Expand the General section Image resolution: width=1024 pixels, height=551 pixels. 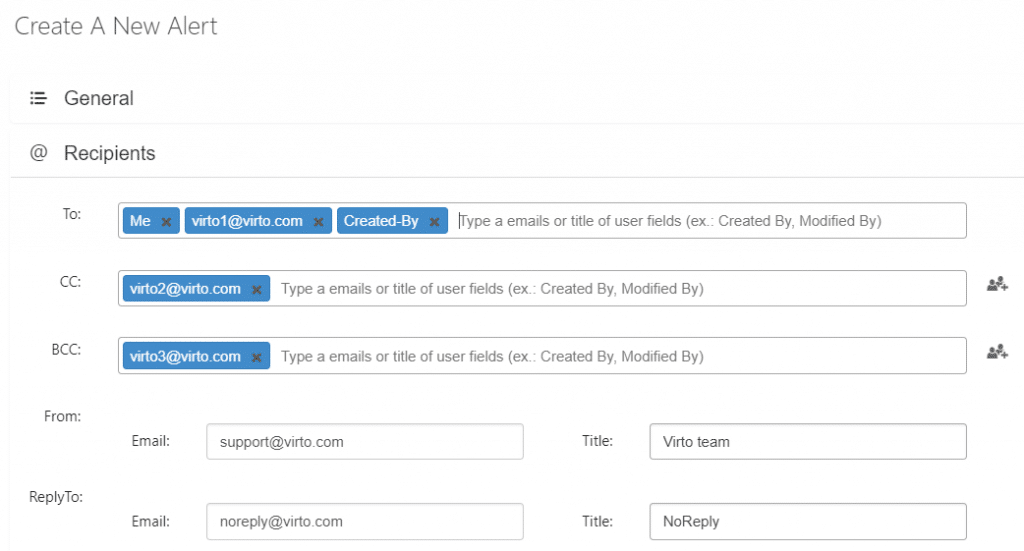[x=99, y=98]
